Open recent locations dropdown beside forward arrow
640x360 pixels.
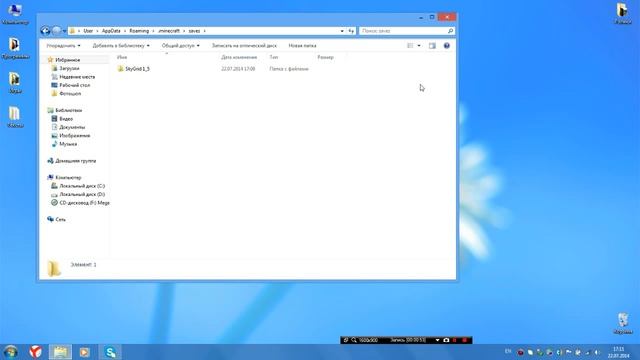64,31
